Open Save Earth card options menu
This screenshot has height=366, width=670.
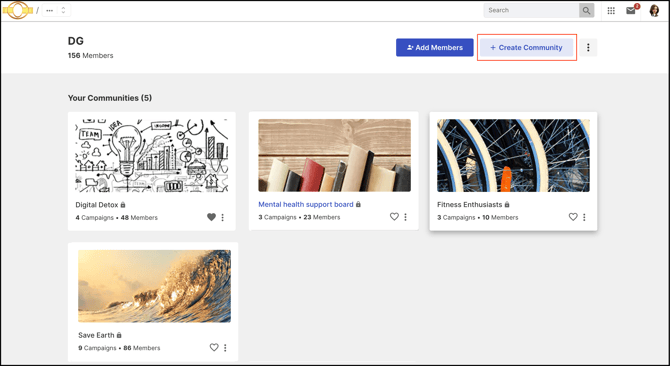(x=225, y=348)
